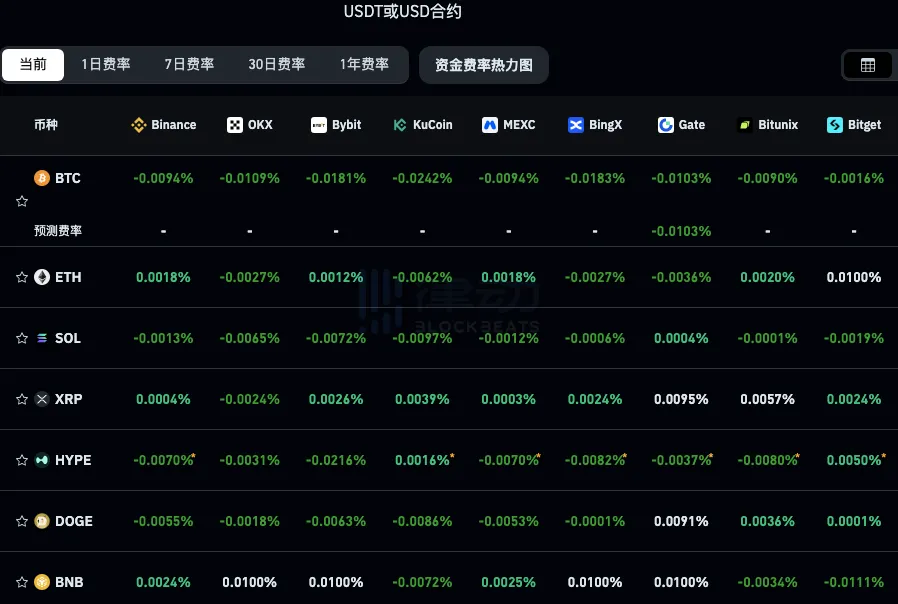Click BTC Binance rate -0.0094%

click(x=163, y=179)
